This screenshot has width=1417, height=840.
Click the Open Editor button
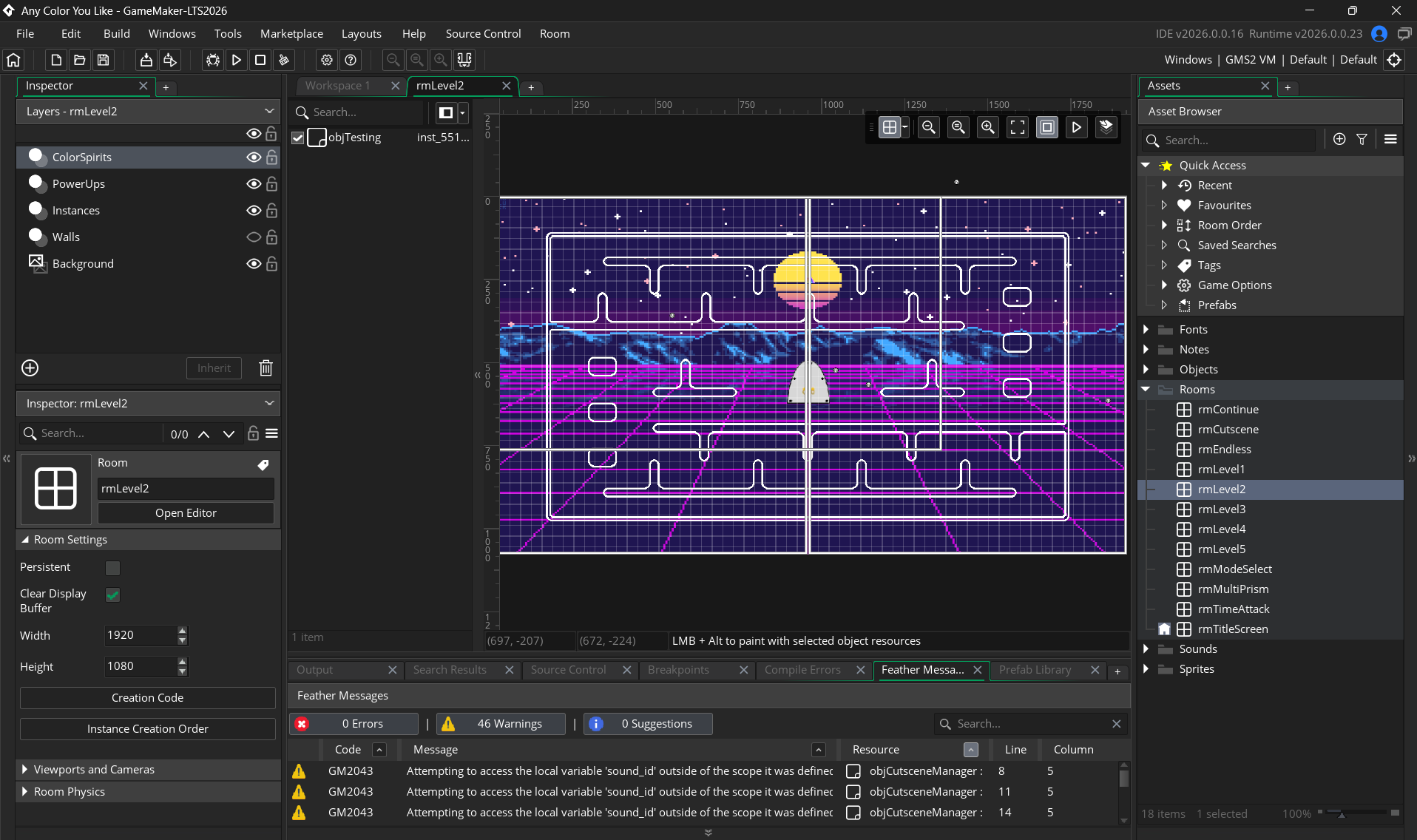(186, 513)
